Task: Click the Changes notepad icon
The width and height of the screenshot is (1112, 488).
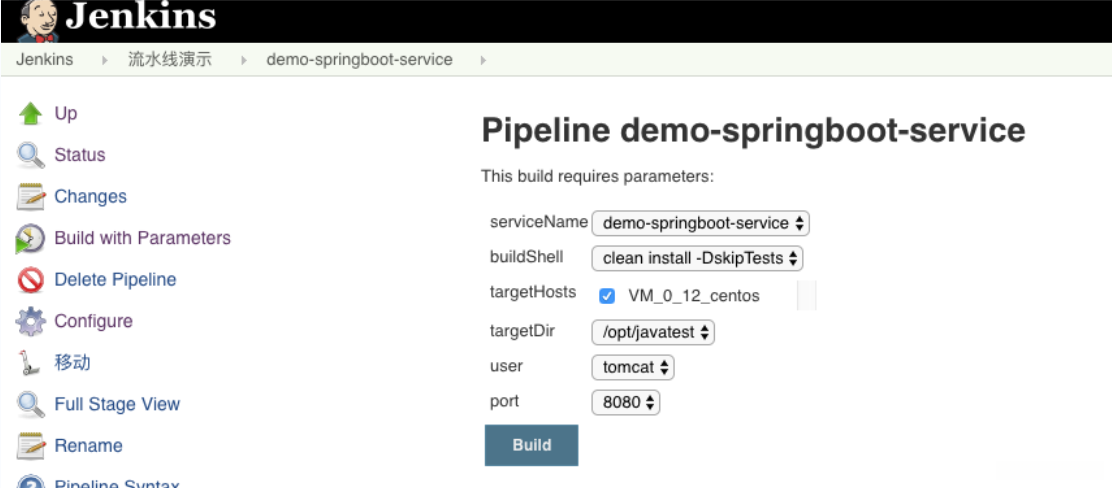Action: click(x=31, y=197)
